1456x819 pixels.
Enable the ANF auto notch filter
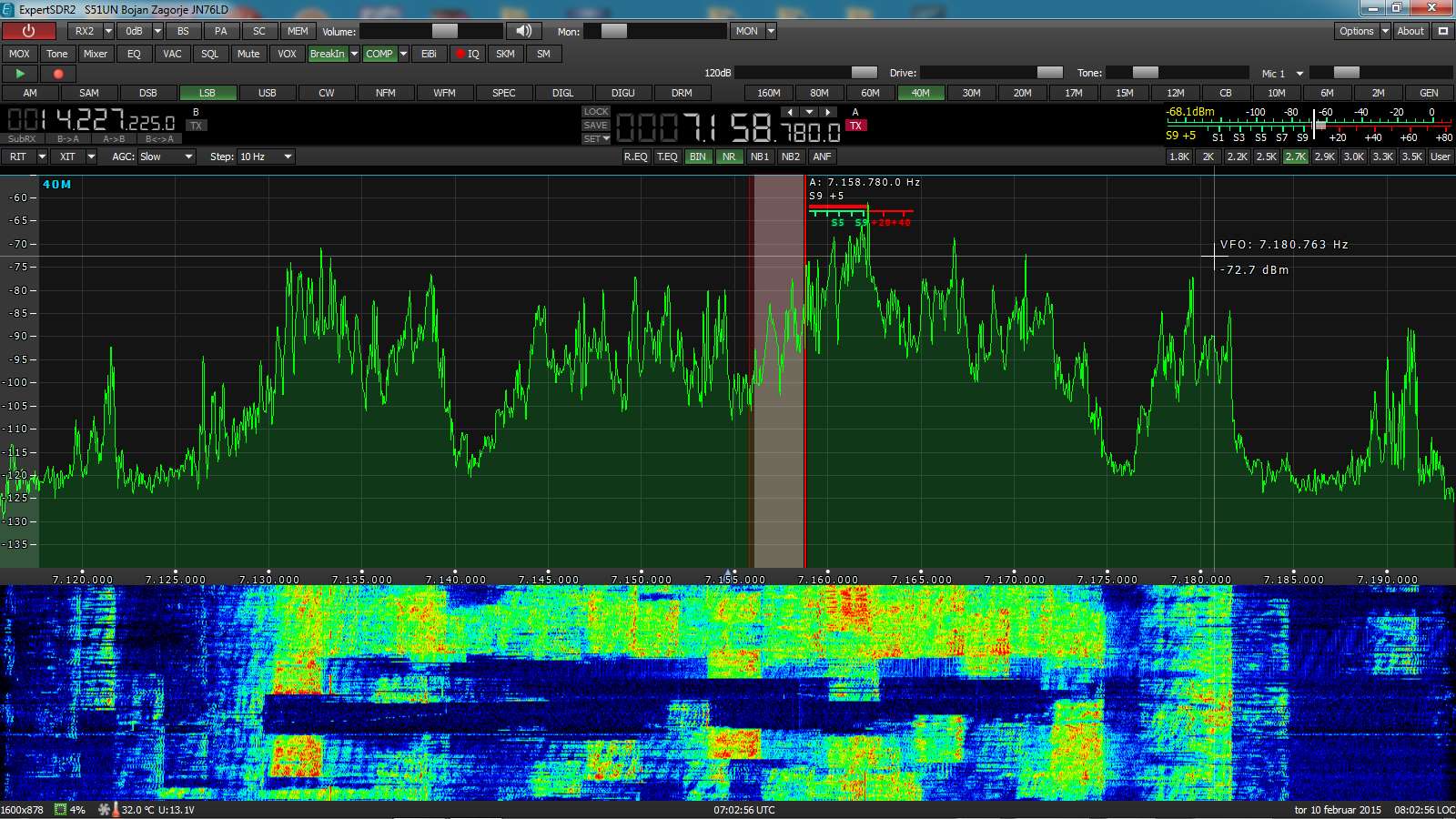(822, 157)
